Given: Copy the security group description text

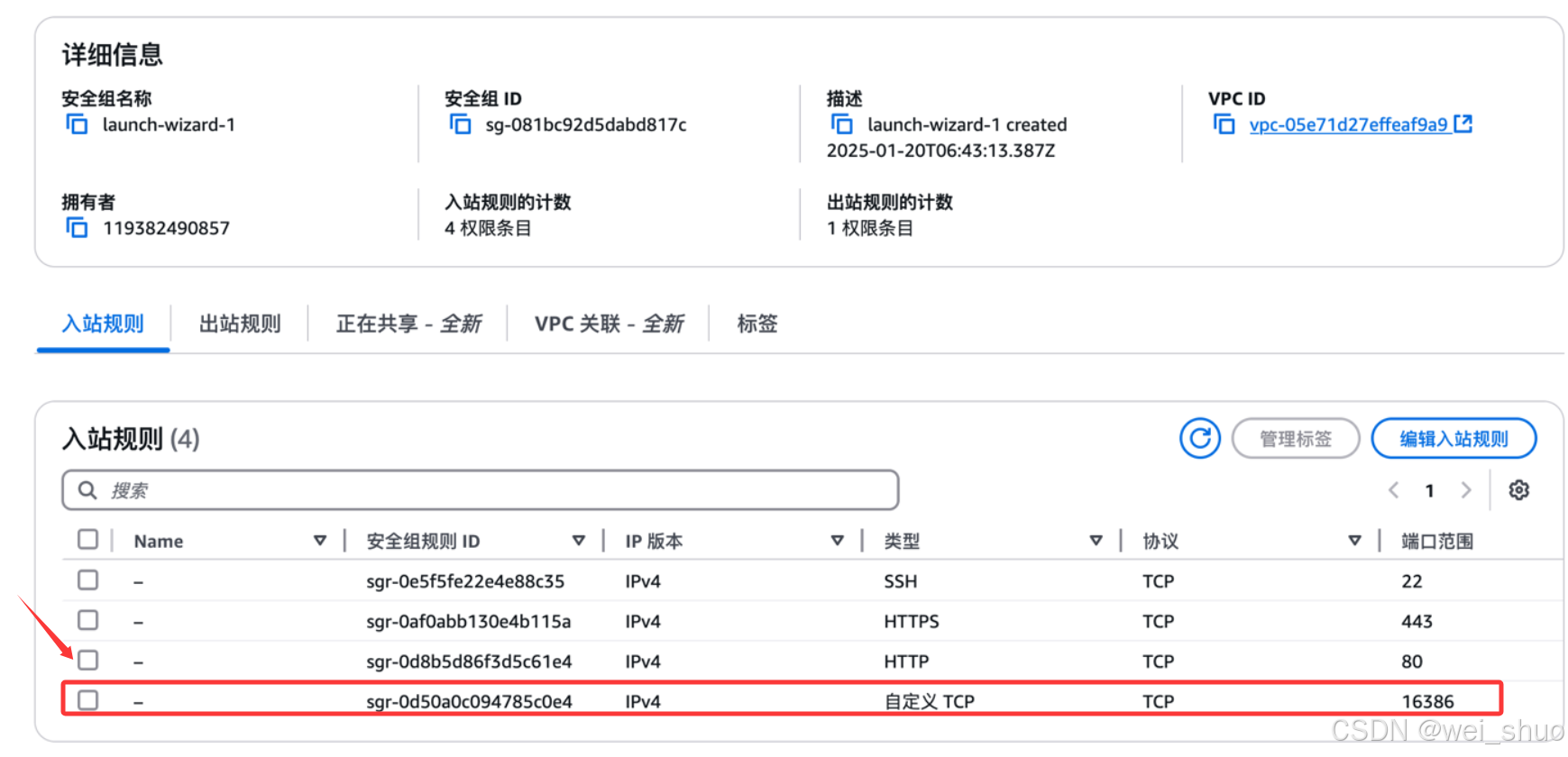Looking at the screenshot, I should (842, 124).
